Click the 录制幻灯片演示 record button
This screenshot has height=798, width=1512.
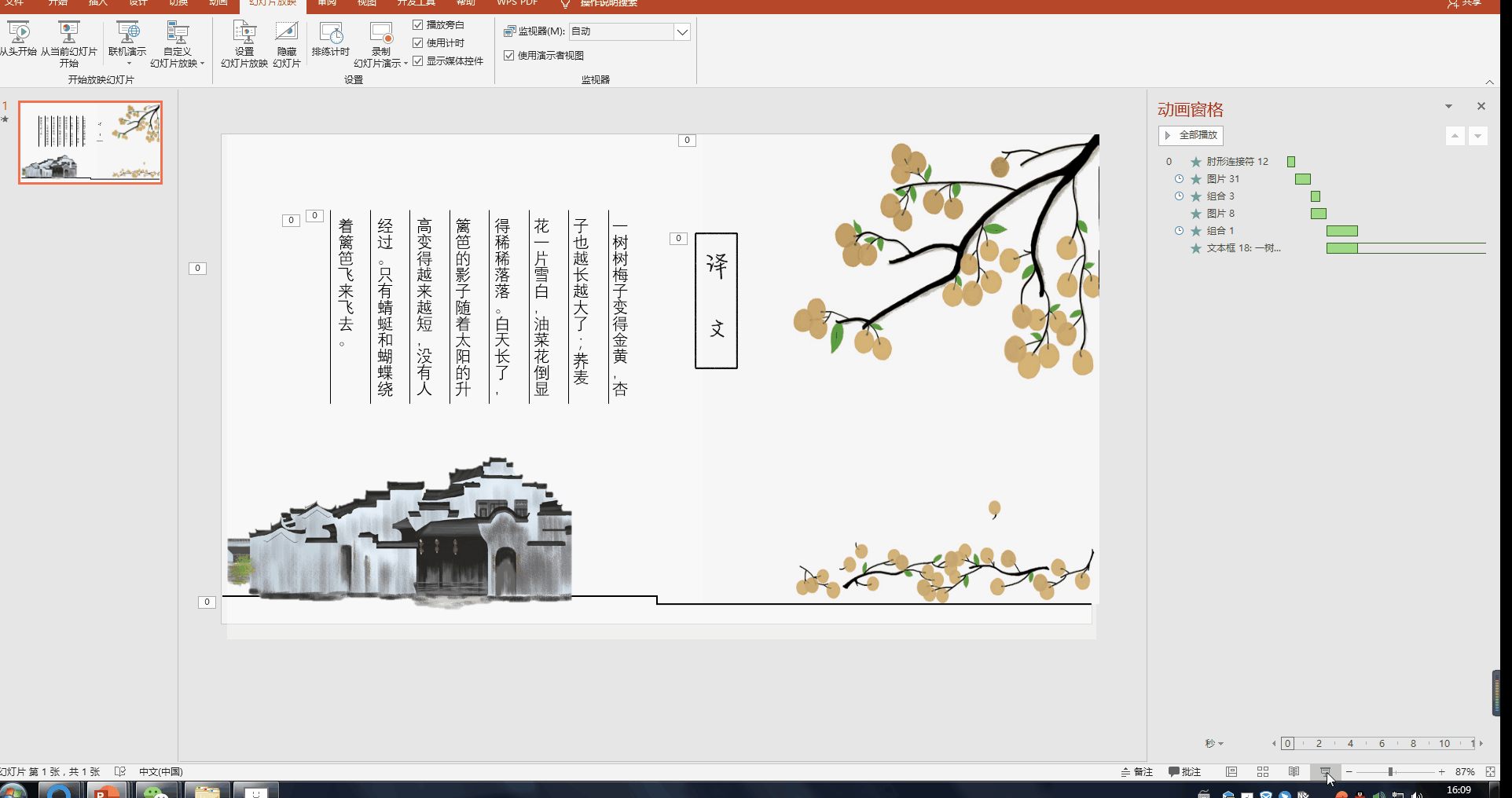click(x=380, y=44)
